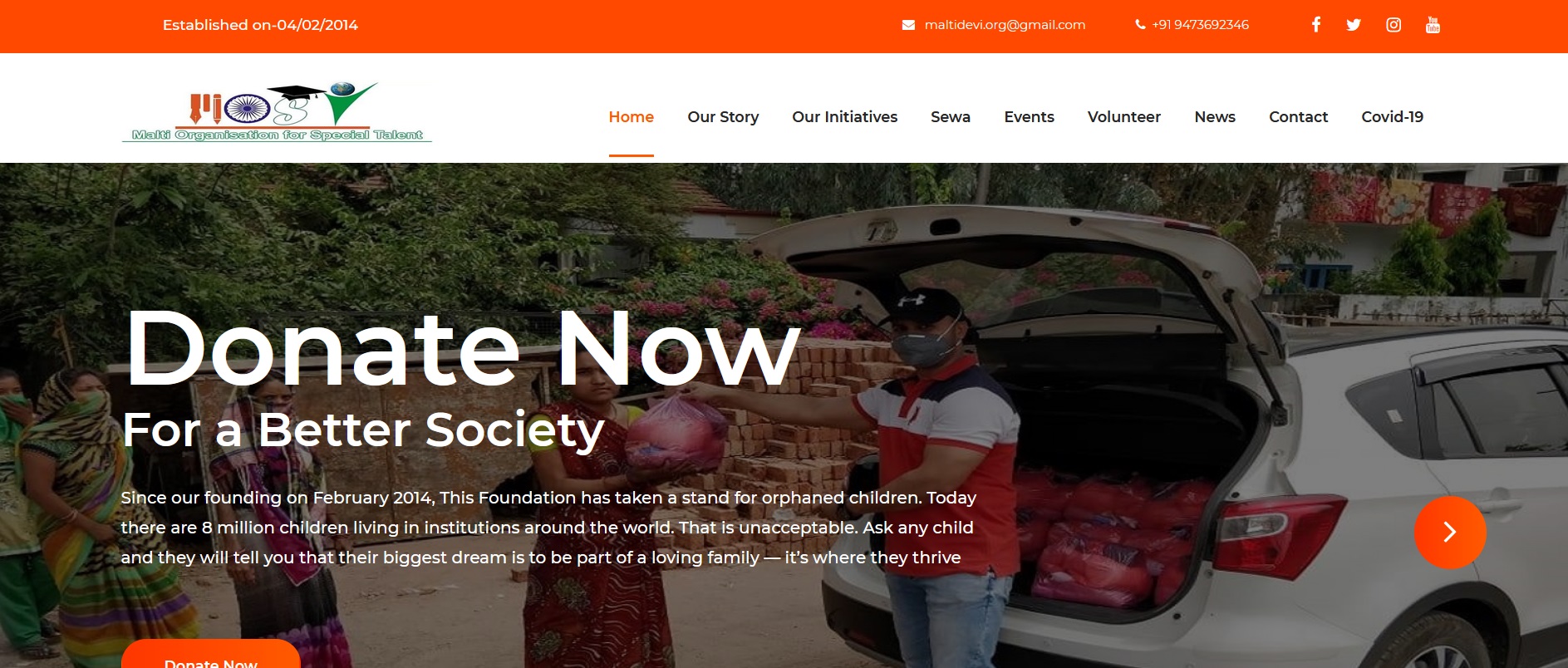Advance slider with the right arrow button

point(1450,532)
